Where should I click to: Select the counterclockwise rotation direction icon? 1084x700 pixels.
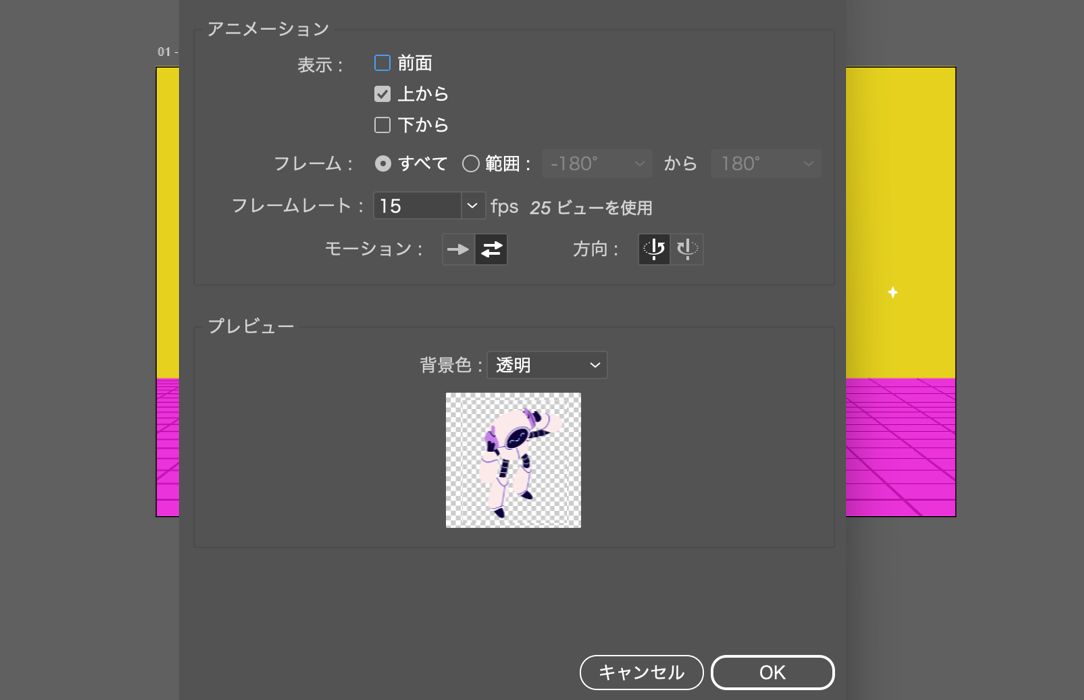[x=653, y=249]
